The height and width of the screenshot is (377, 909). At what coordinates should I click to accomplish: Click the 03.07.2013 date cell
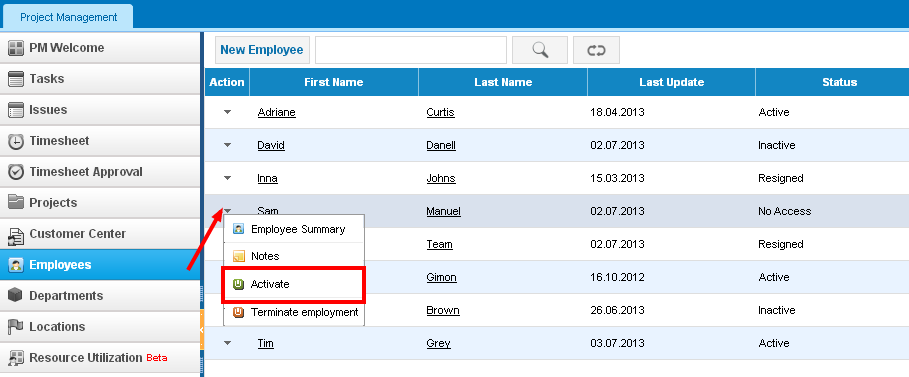[x=617, y=344]
